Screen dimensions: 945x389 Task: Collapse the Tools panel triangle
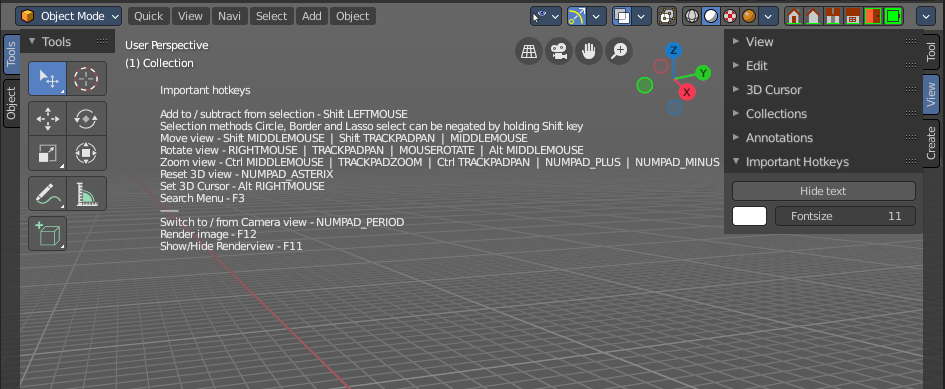[32, 42]
